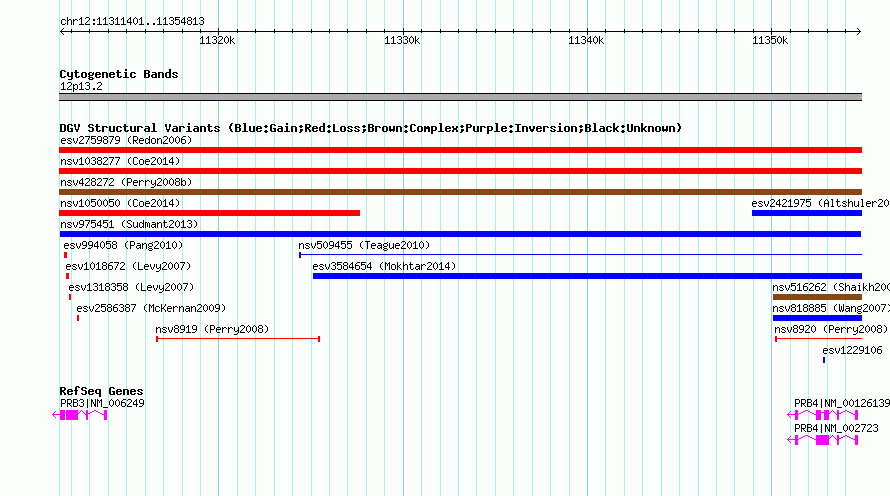This screenshot has width=890, height=496.
Task: Click the left arrowhead of the ruler
Action: [62, 31]
